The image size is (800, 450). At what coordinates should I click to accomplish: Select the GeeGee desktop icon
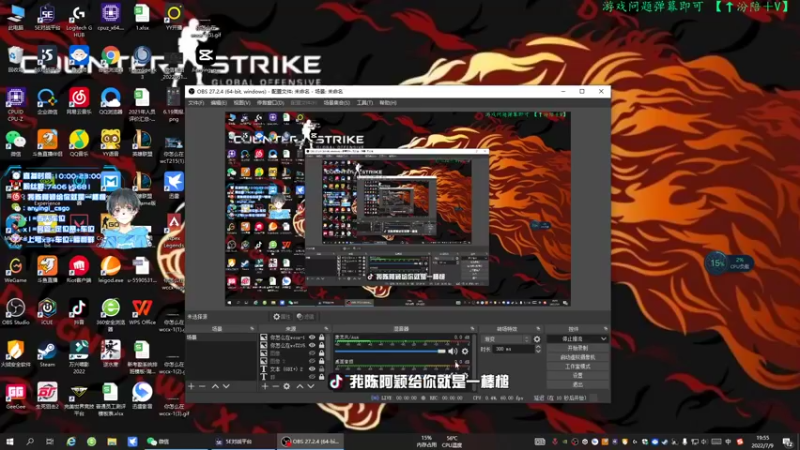point(15,396)
